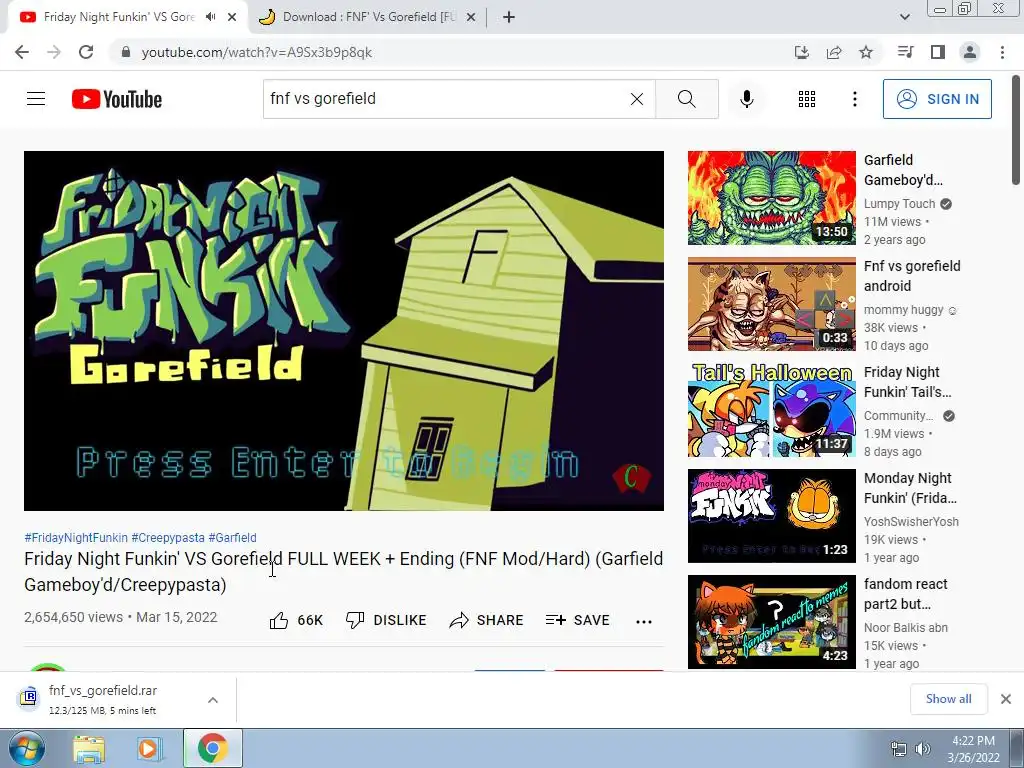Expand options for fnf_vs_gorefield.rar download

[x=213, y=700]
